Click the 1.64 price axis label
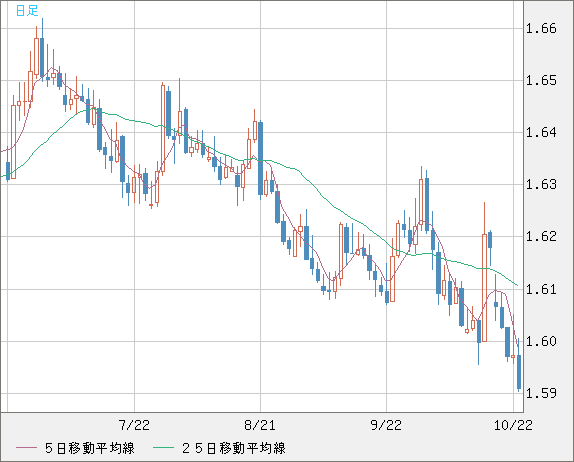 pos(541,132)
